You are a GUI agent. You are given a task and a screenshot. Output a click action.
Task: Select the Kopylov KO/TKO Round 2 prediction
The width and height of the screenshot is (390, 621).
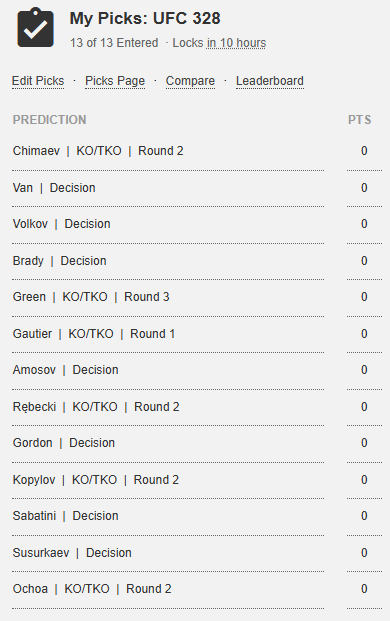[x=96, y=480]
